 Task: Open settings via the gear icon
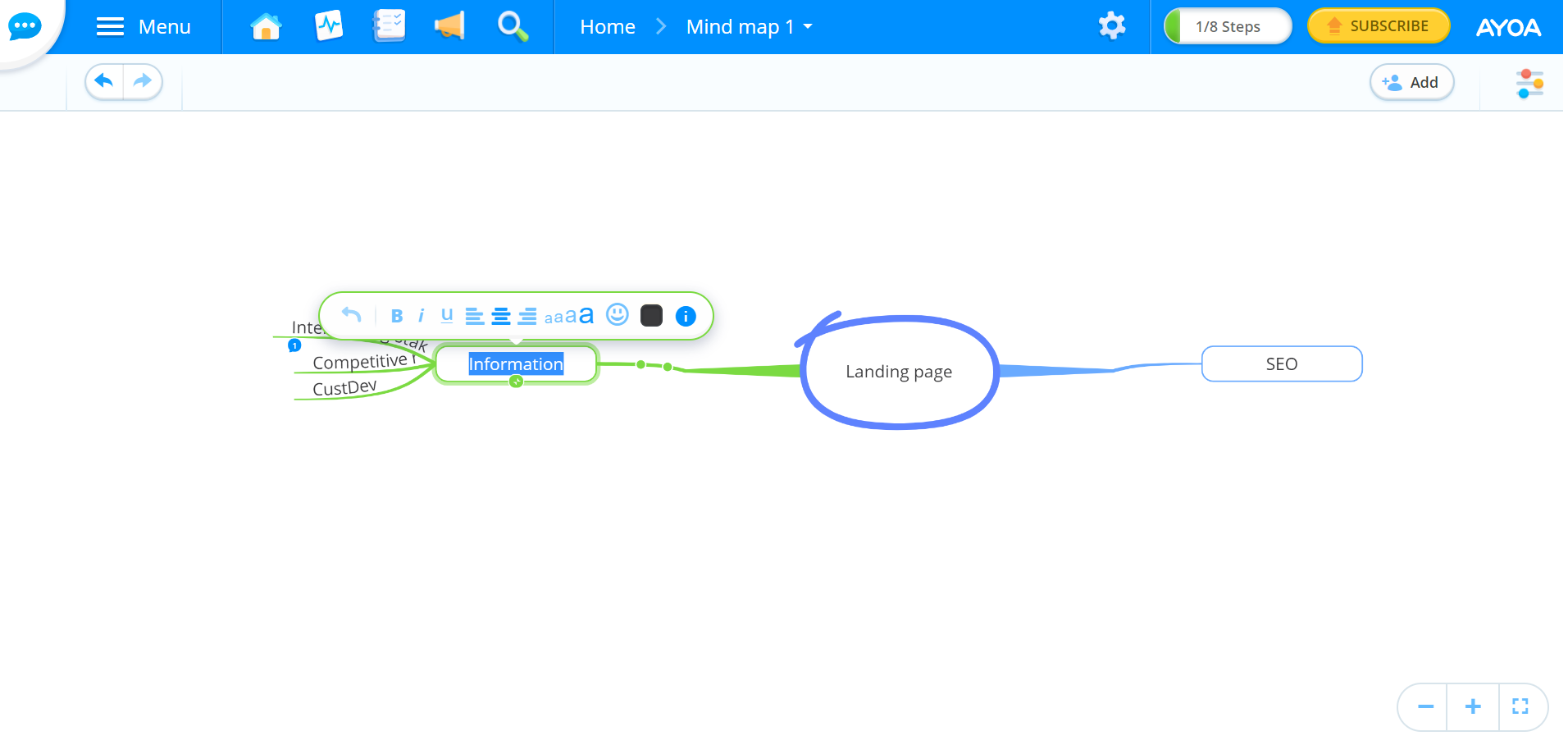click(x=1110, y=26)
